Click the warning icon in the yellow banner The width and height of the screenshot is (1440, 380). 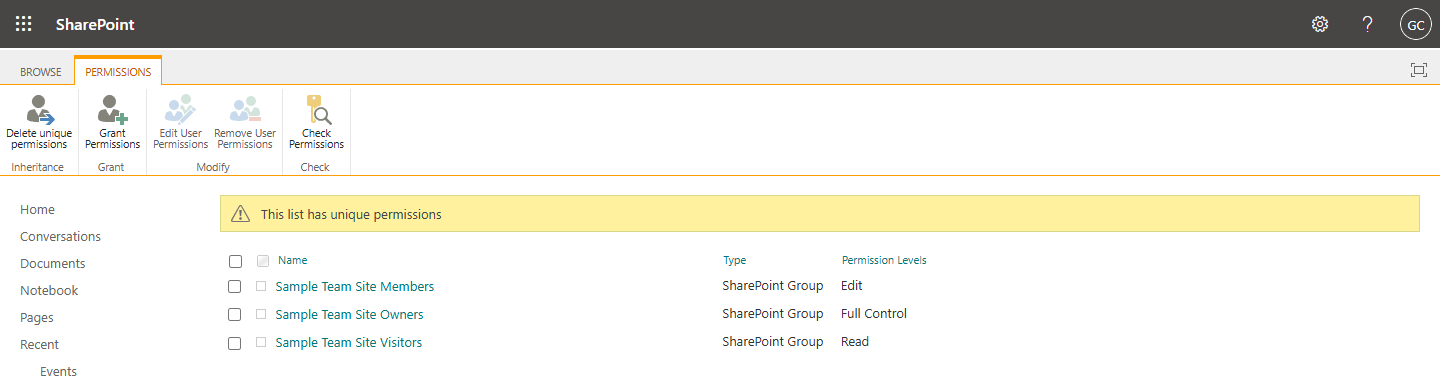point(240,214)
